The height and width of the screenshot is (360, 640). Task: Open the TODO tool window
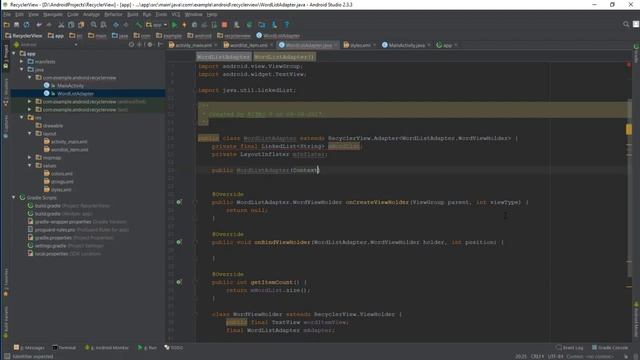(174, 348)
